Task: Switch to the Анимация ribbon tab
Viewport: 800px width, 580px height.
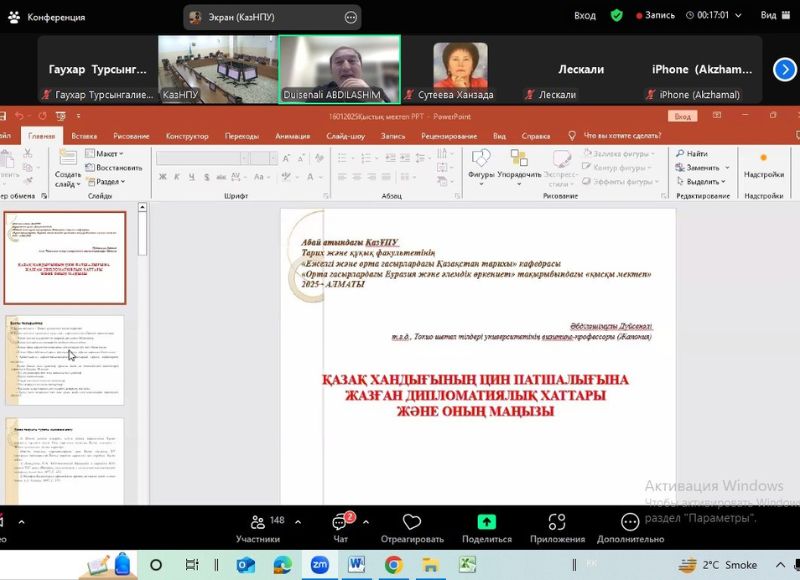Action: coord(292,136)
